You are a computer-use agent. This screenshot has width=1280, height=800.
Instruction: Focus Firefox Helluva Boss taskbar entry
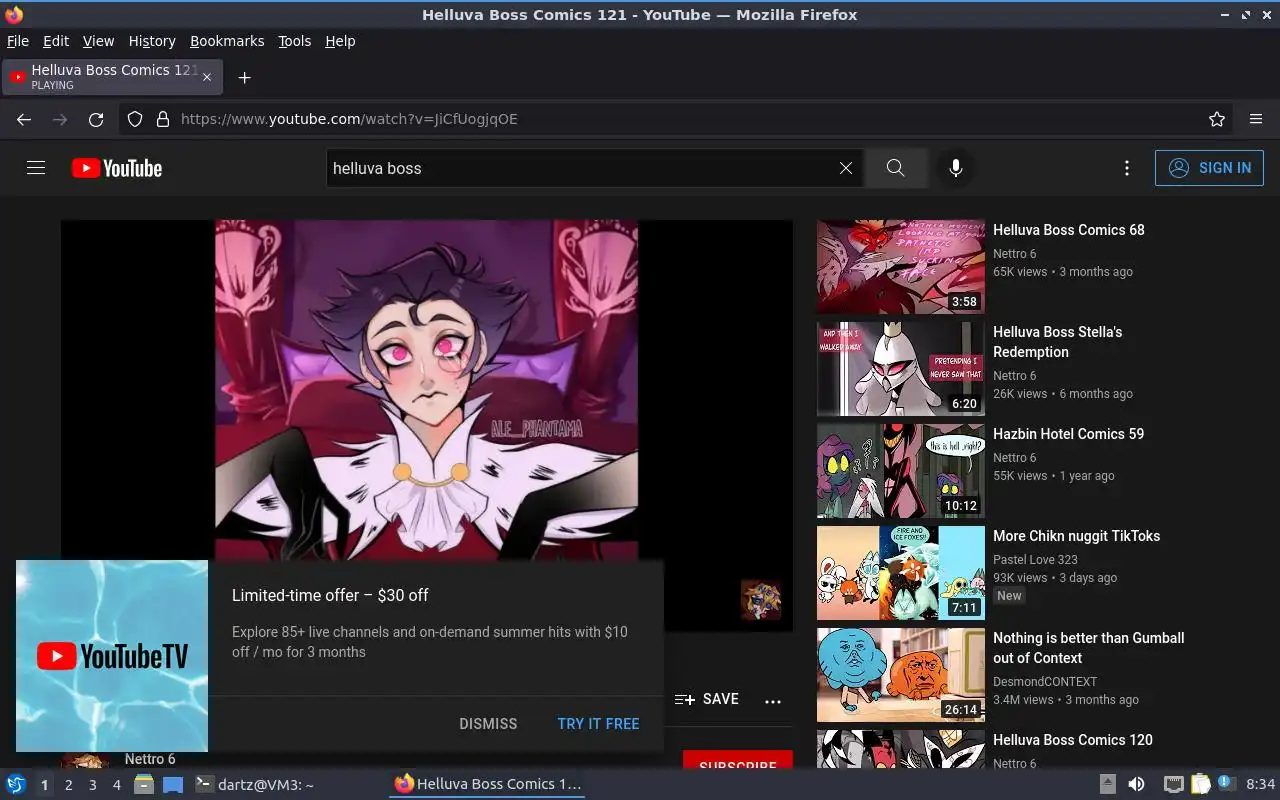tap(488, 784)
